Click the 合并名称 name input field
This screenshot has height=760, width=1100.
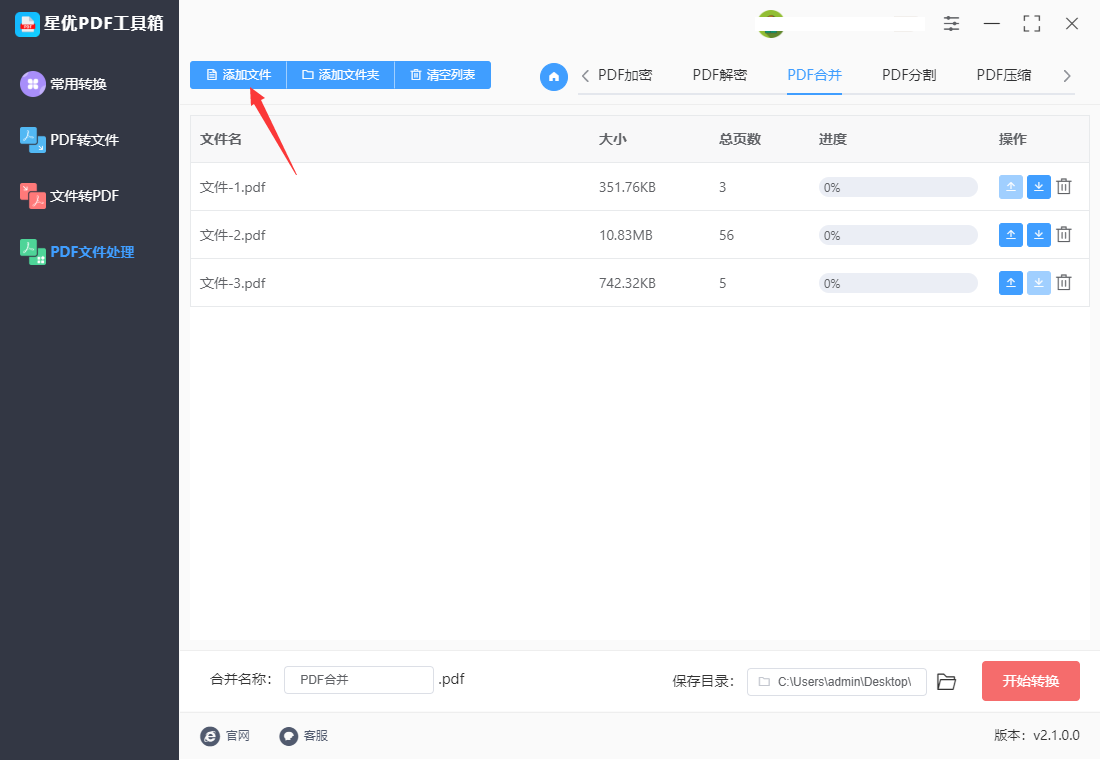pos(358,679)
